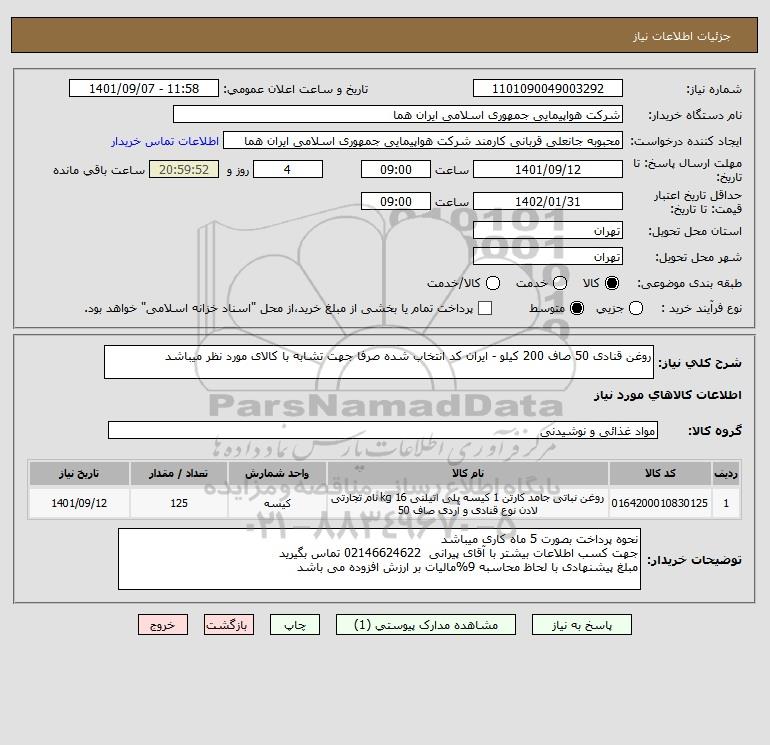Click the شماره نیاز number field

(x=548, y=88)
